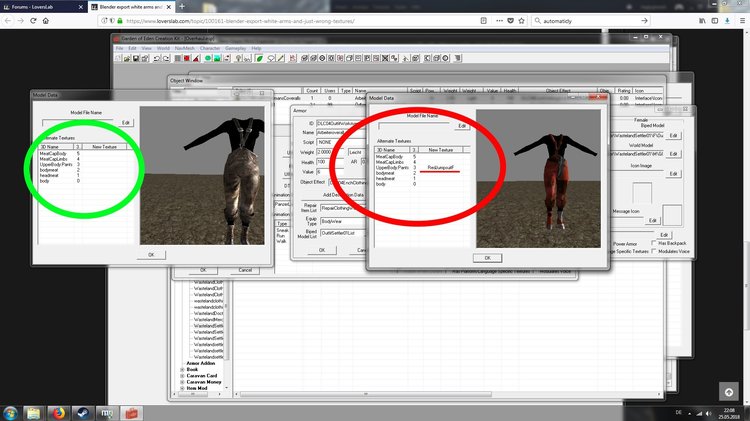Open Steam from the taskbar

[x=83, y=413]
